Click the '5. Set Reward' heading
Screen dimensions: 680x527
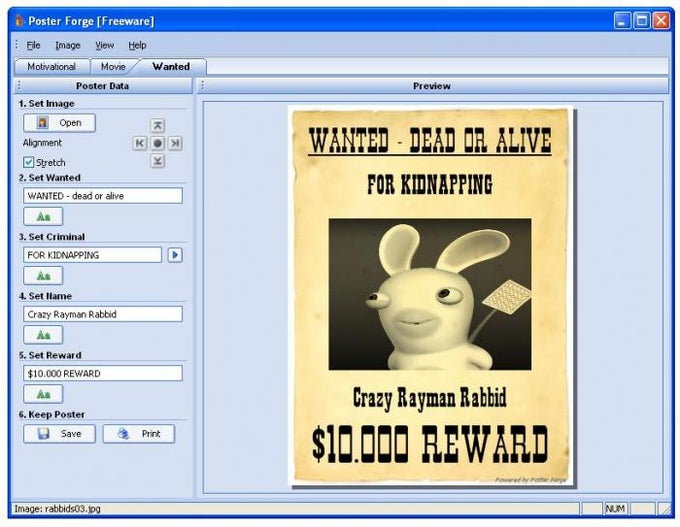click(50, 355)
